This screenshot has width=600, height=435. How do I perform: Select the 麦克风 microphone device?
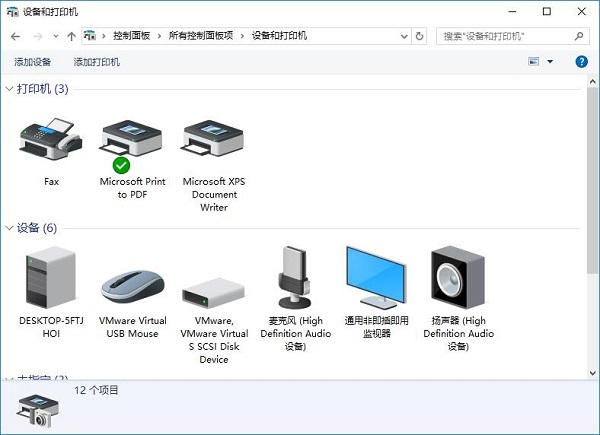pyautogui.click(x=295, y=278)
